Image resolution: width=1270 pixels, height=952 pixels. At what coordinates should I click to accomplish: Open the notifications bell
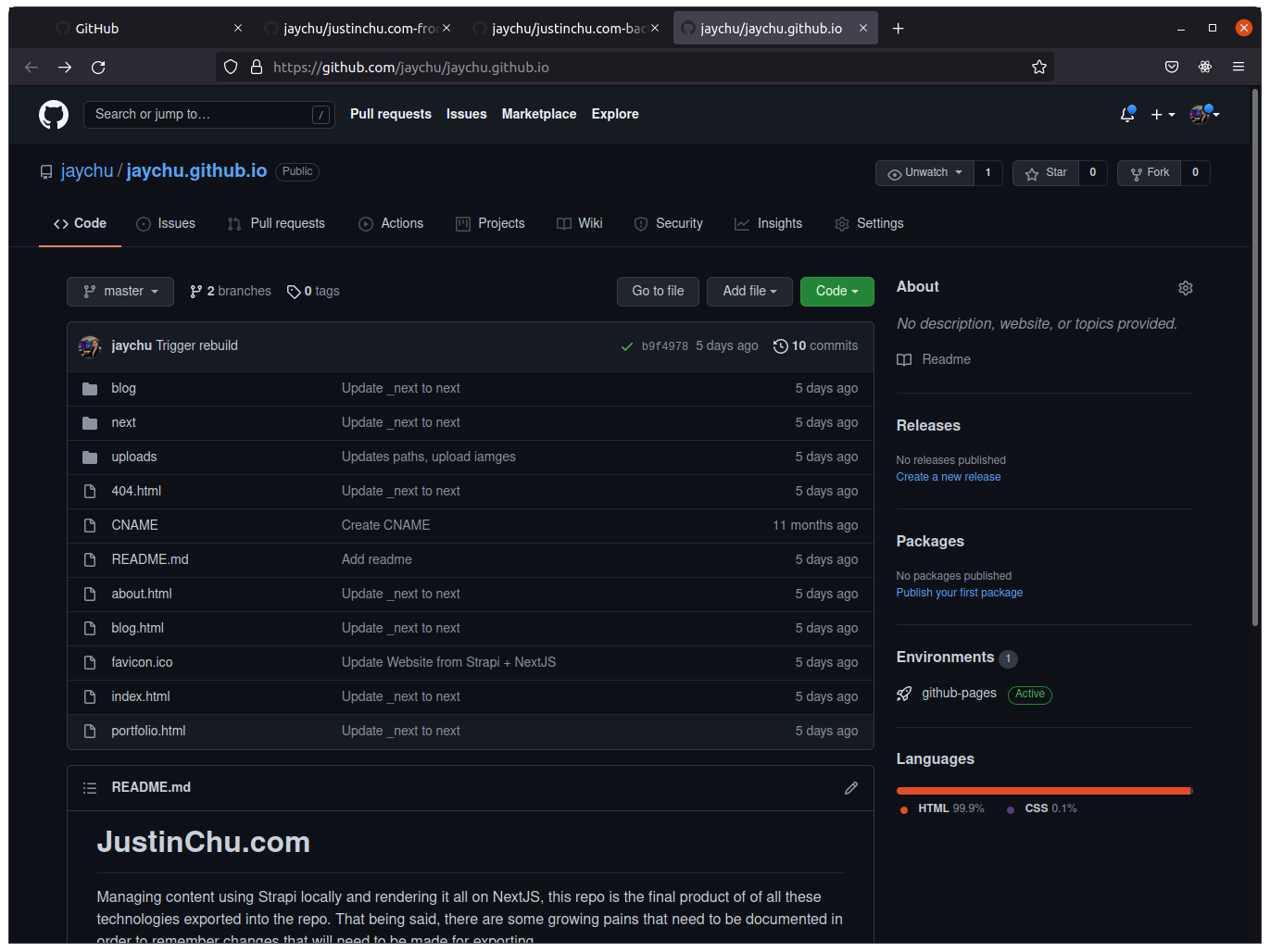point(1127,114)
